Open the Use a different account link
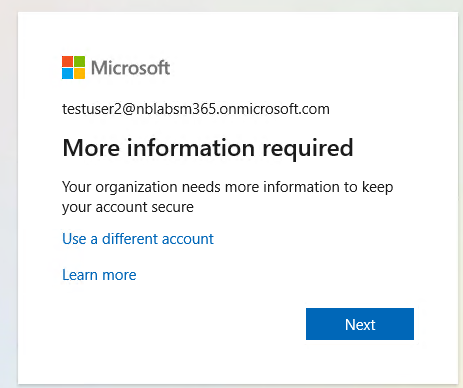The width and height of the screenshot is (463, 388). tap(138, 239)
